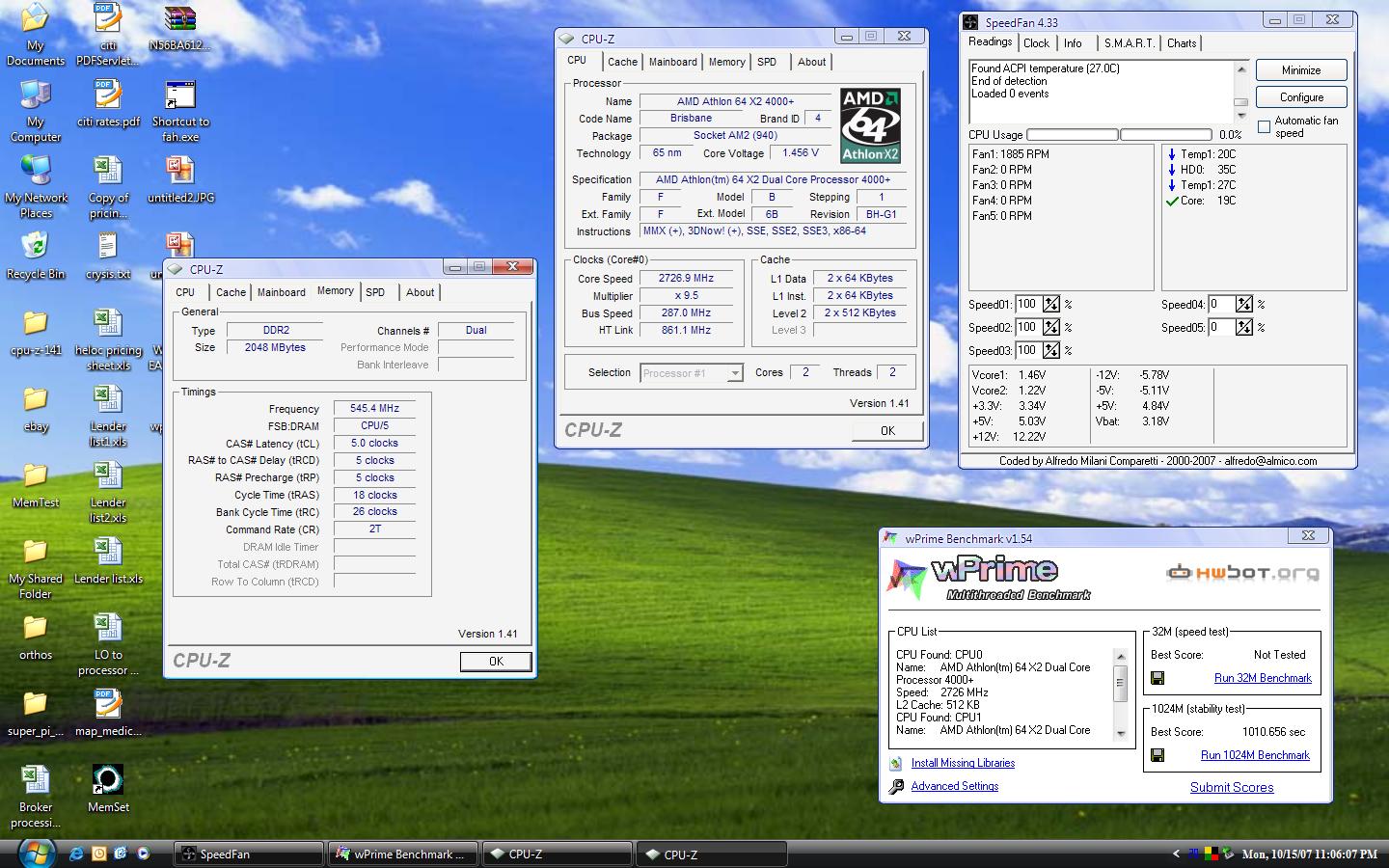Click the Speed01 percent icon button
The image size is (1389, 868).
[x=1051, y=304]
